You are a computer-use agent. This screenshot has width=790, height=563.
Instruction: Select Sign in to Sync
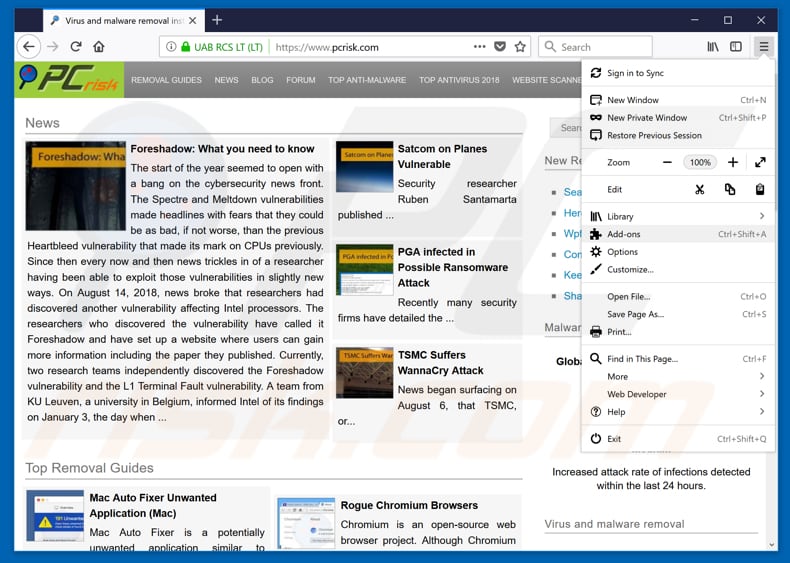pos(678,73)
